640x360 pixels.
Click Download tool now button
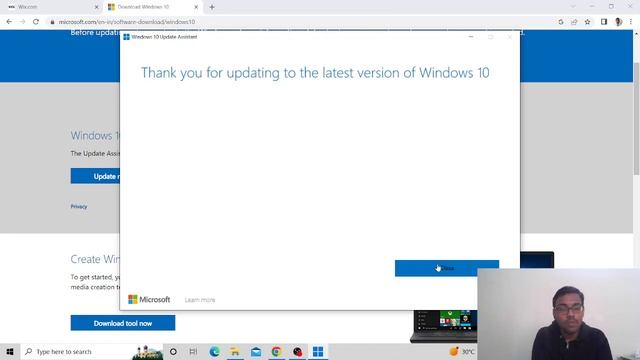click(x=123, y=323)
